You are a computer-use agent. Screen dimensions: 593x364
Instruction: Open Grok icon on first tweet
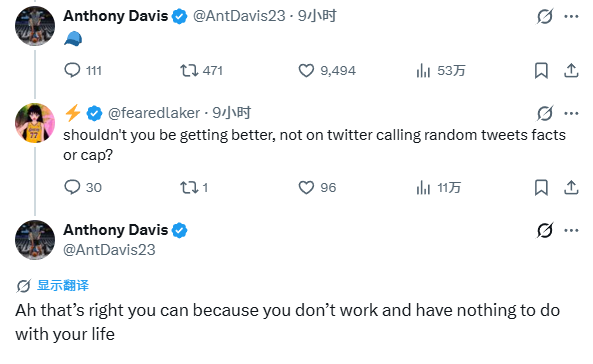545,16
